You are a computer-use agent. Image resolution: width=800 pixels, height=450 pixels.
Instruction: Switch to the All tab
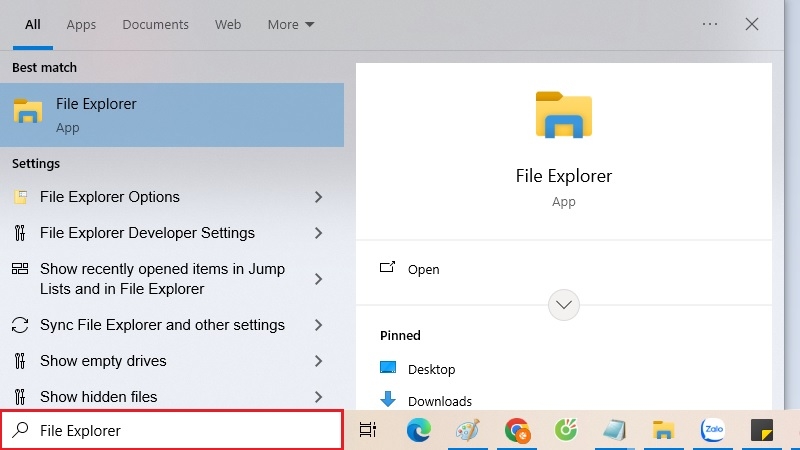[x=33, y=24]
